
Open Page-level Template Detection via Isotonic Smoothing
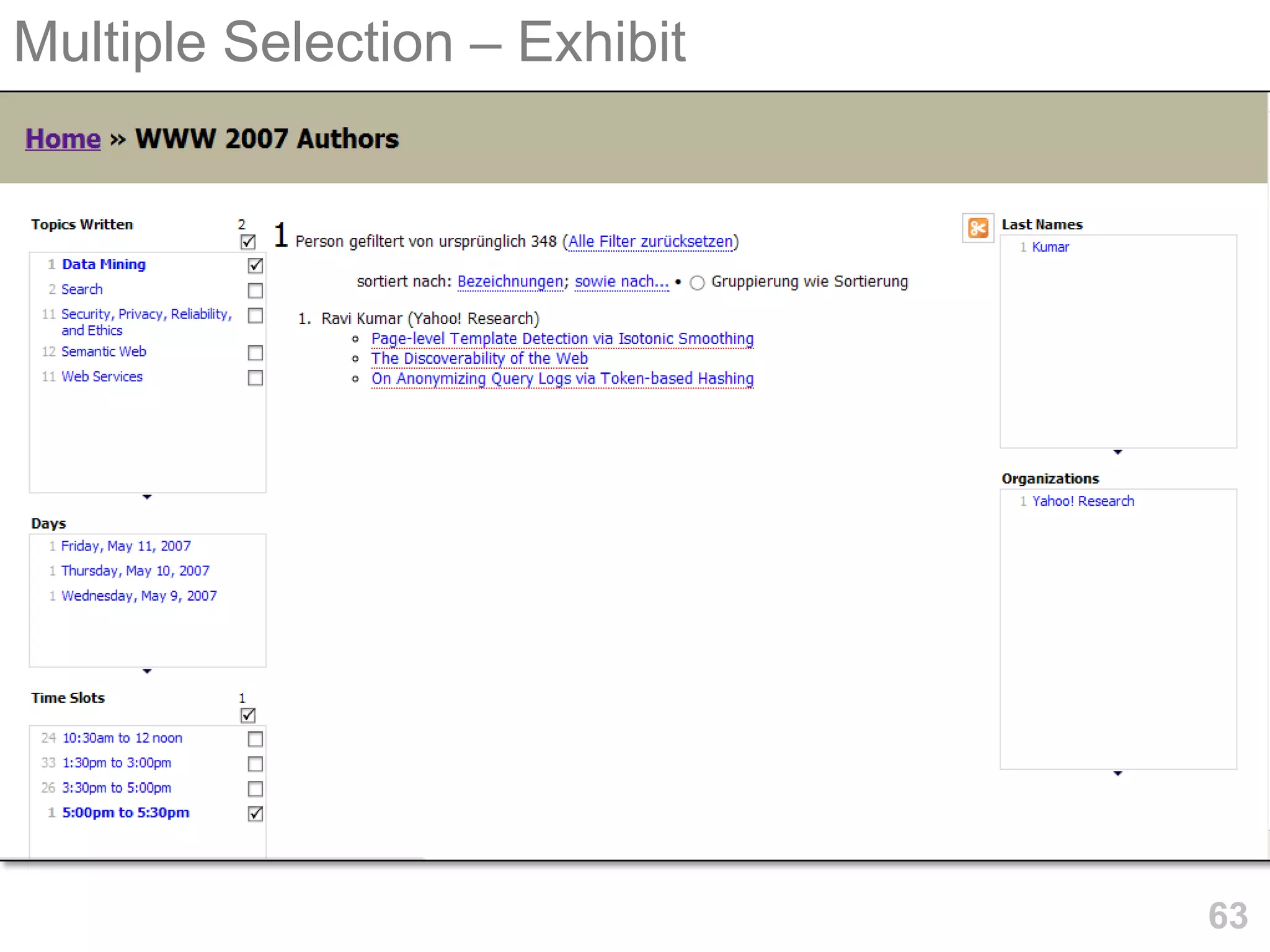pyautogui.click(x=562, y=338)
